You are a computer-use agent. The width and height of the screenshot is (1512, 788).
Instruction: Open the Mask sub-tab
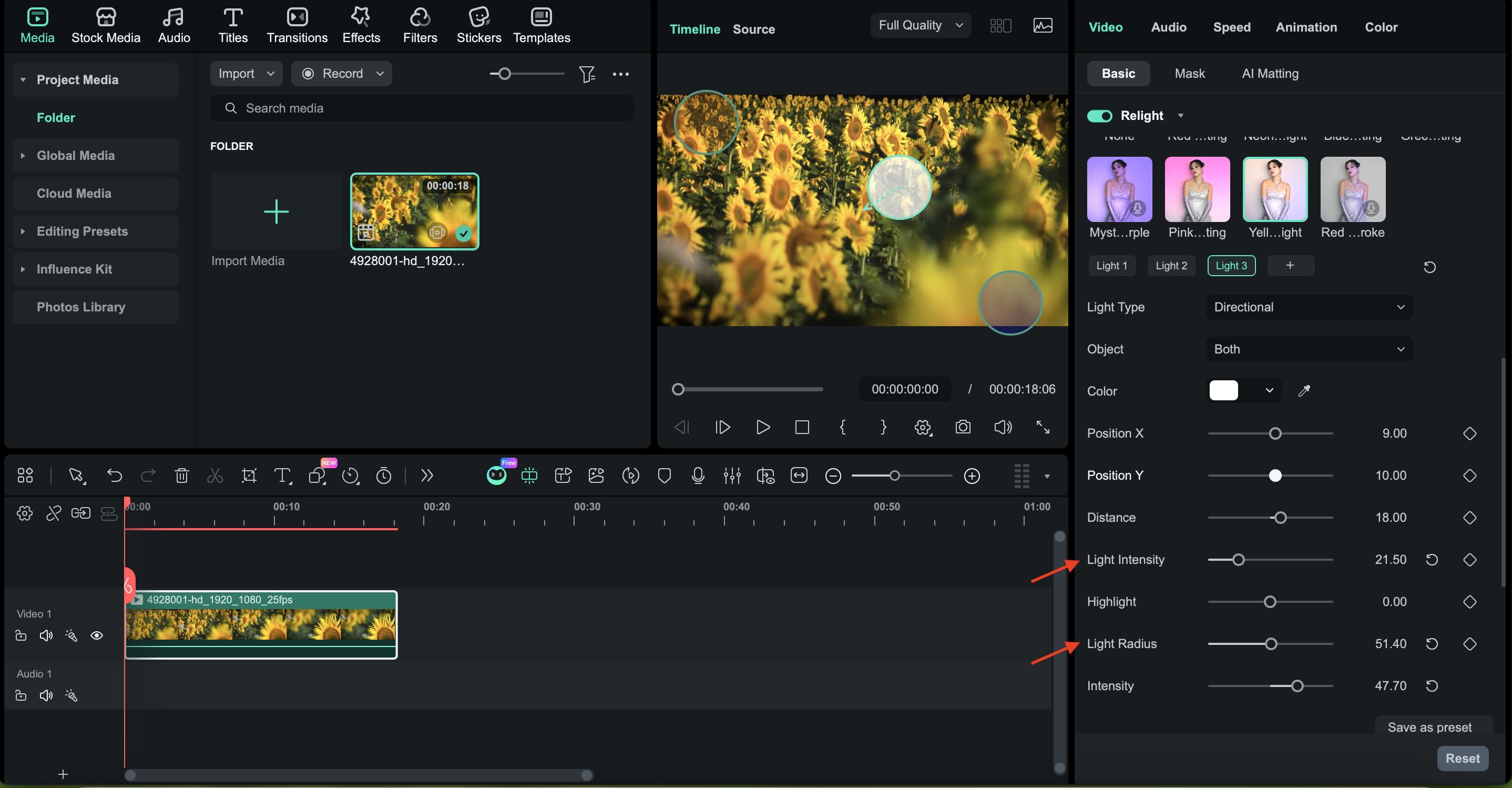[1189, 74]
